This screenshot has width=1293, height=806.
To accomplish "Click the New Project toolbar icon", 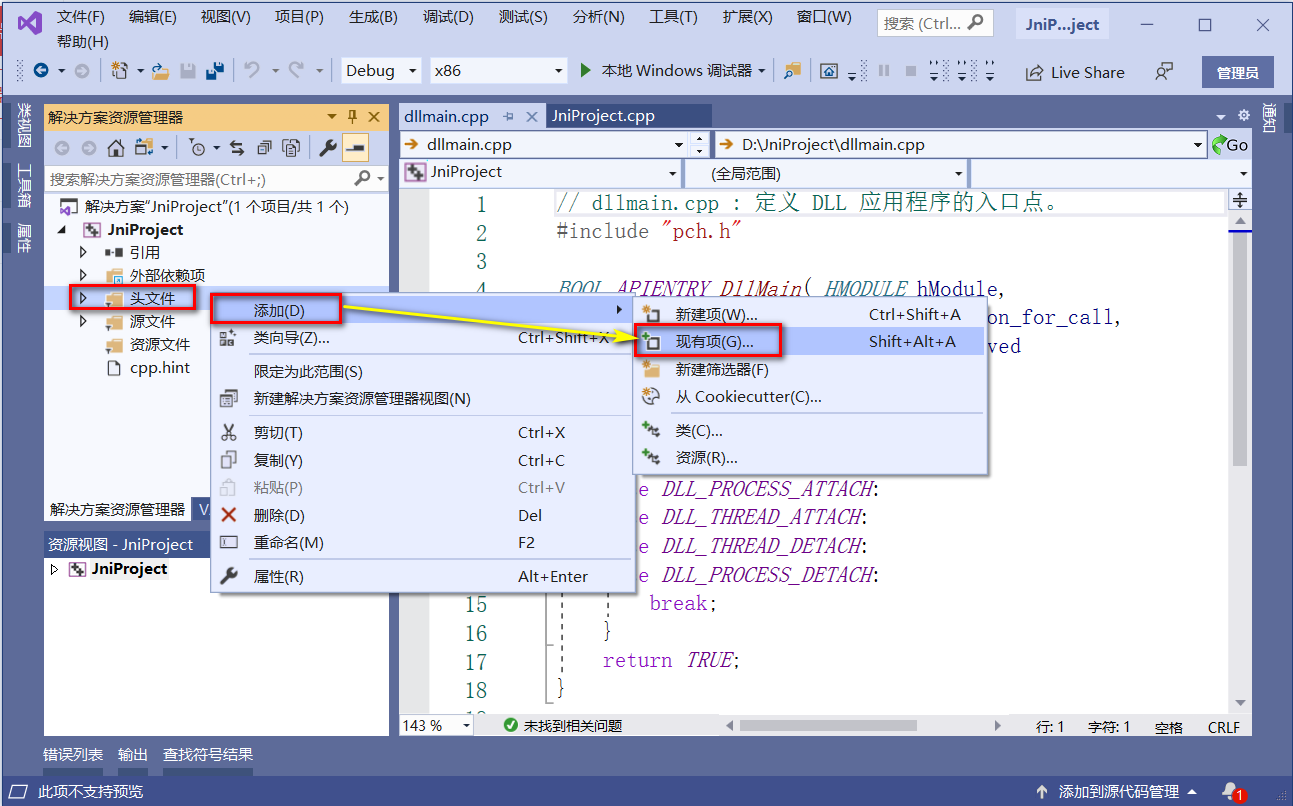I will [120, 71].
